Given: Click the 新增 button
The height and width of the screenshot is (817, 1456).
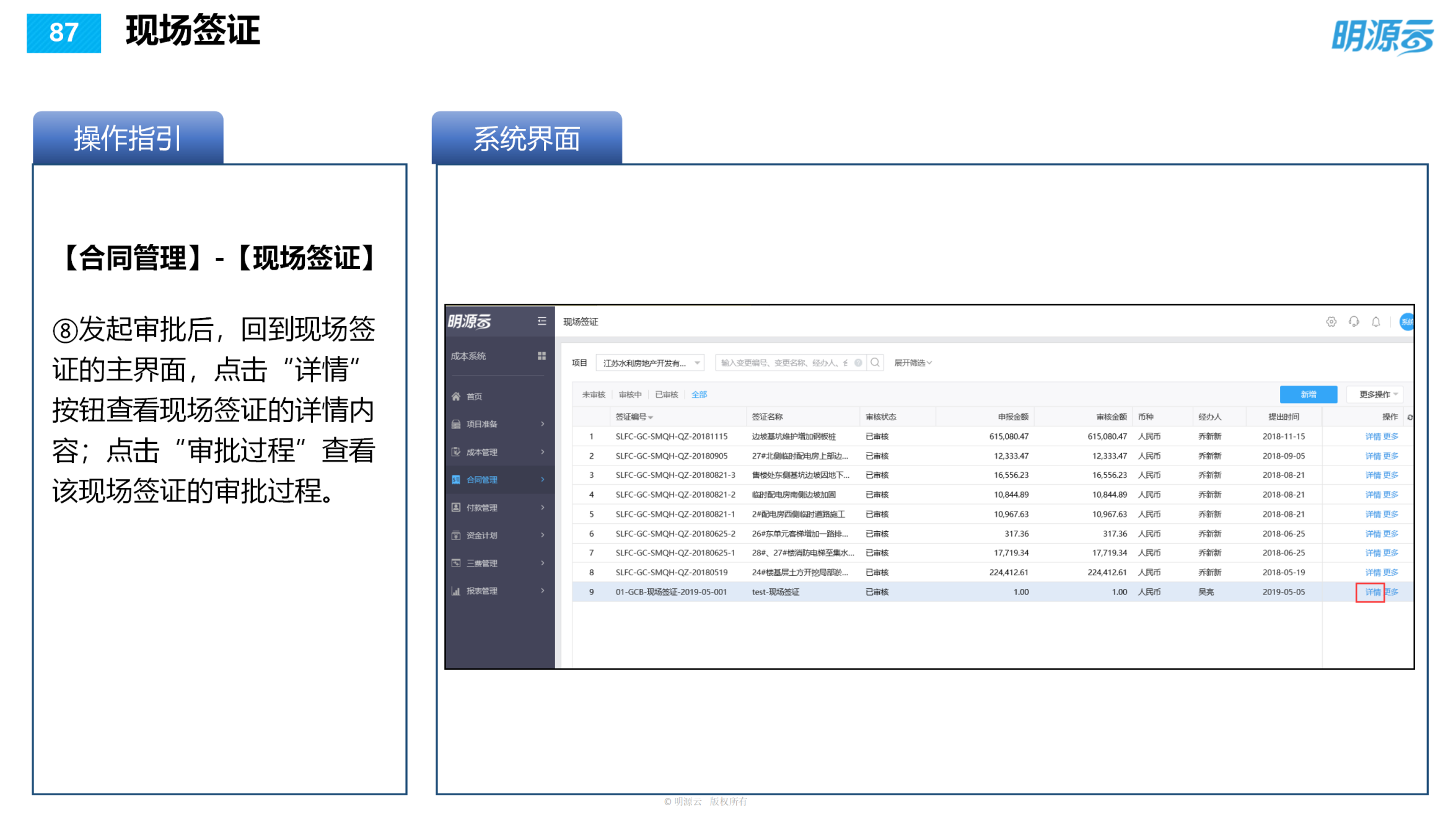Looking at the screenshot, I should click(1309, 394).
